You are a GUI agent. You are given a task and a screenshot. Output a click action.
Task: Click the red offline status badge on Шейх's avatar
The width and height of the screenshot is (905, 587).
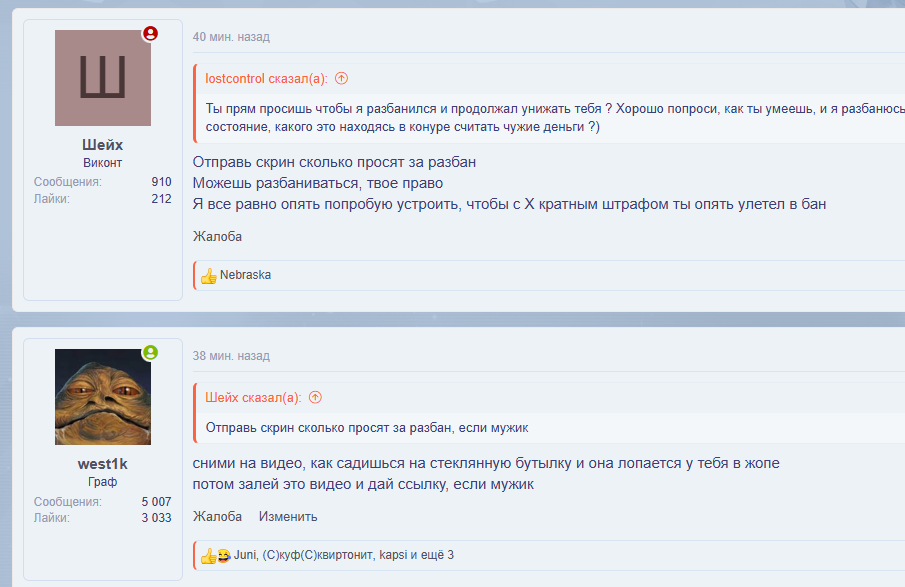point(150,33)
